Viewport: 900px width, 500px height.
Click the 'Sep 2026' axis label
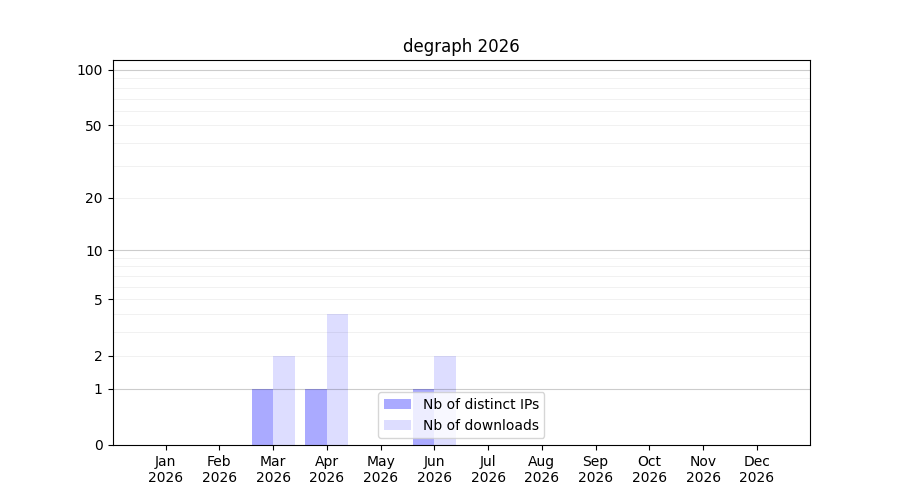[x=595, y=469]
